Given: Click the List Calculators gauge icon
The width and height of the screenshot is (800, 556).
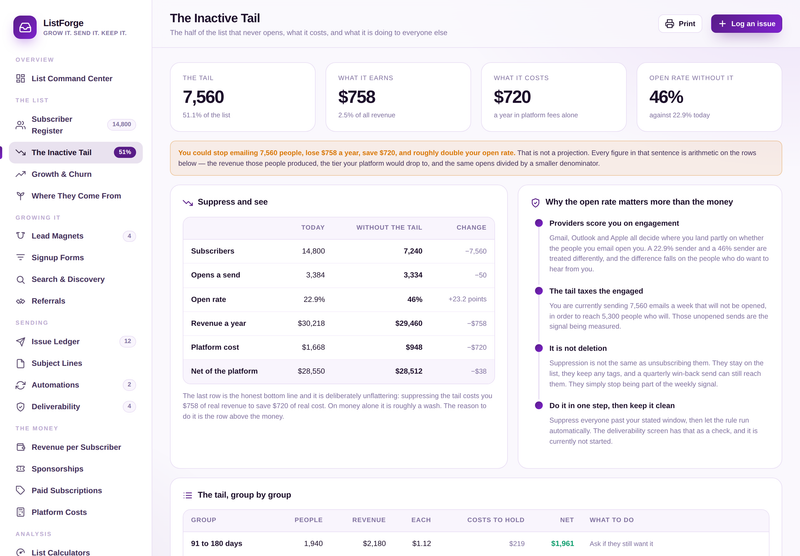Looking at the screenshot, I should (x=20, y=552).
